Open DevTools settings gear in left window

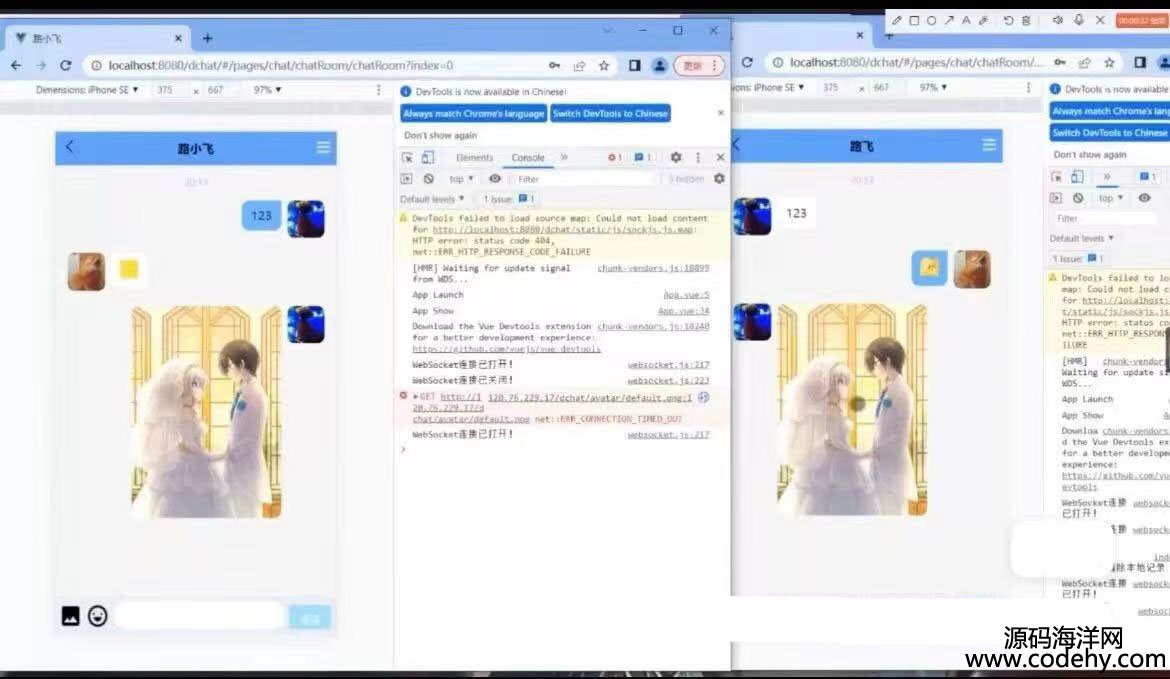coord(676,157)
